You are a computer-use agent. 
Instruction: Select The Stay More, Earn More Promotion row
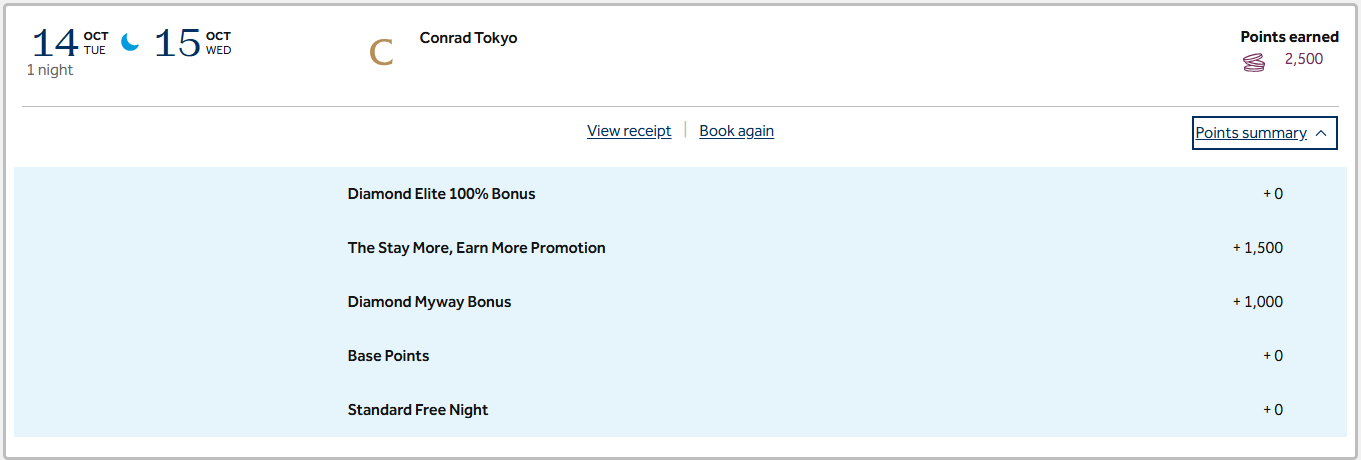(476, 248)
